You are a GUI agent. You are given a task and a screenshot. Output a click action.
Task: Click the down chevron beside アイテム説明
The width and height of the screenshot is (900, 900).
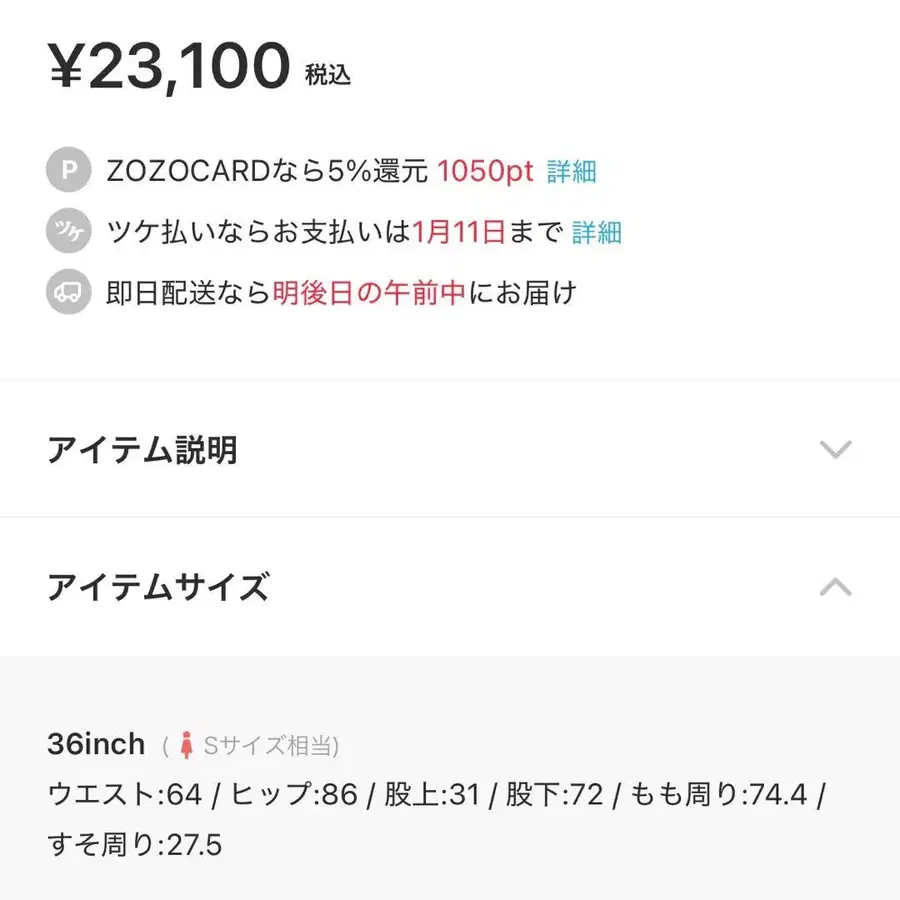(x=835, y=450)
